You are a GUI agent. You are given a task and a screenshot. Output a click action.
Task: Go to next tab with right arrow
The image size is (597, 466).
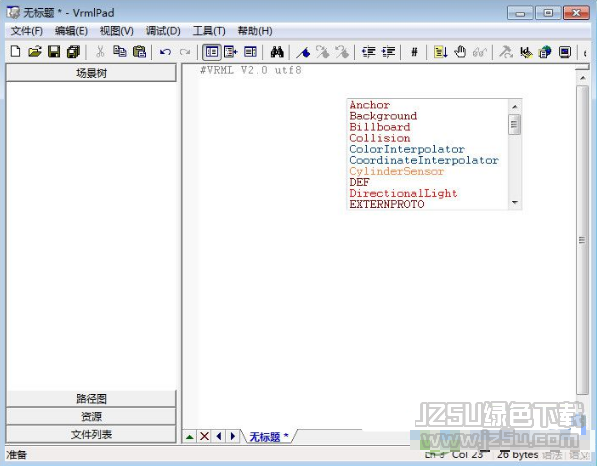[233, 436]
